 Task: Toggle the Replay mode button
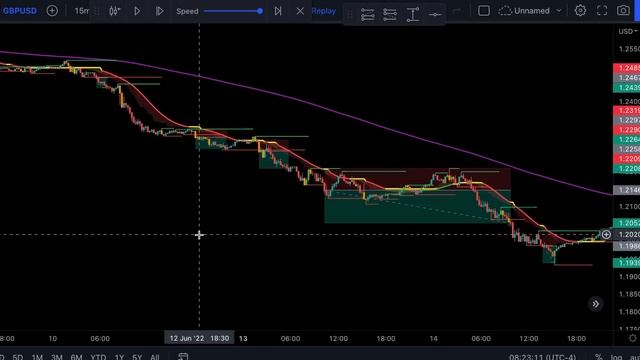pyautogui.click(x=324, y=11)
